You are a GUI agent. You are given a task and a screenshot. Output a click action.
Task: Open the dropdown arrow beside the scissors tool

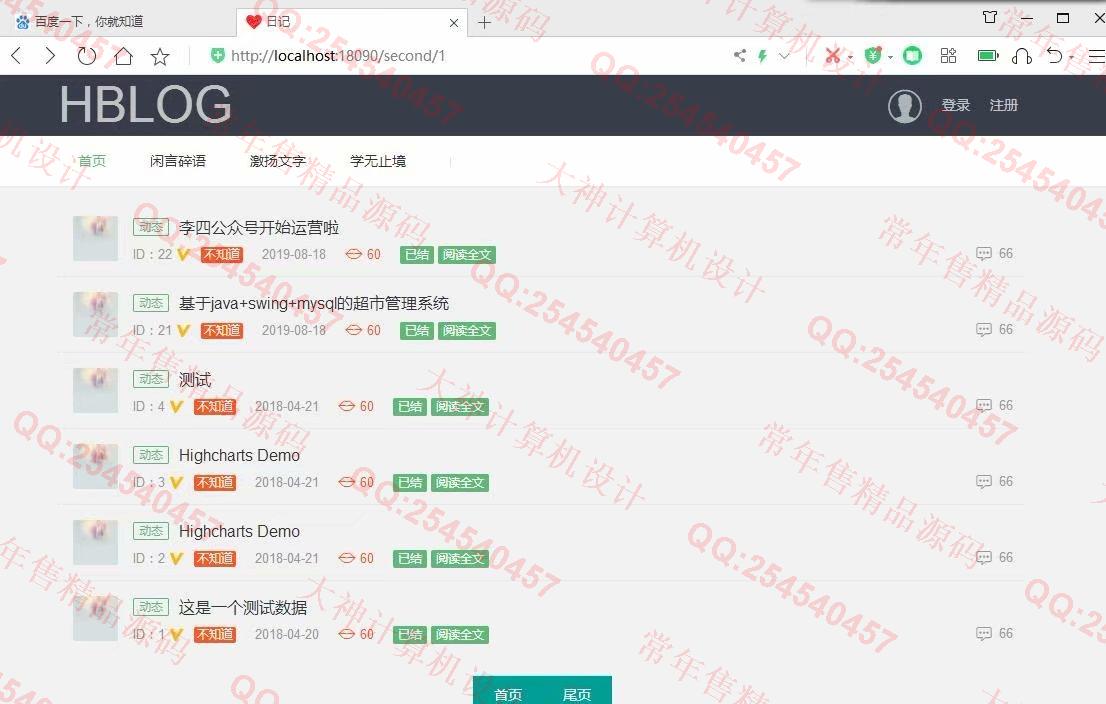[x=850, y=57]
